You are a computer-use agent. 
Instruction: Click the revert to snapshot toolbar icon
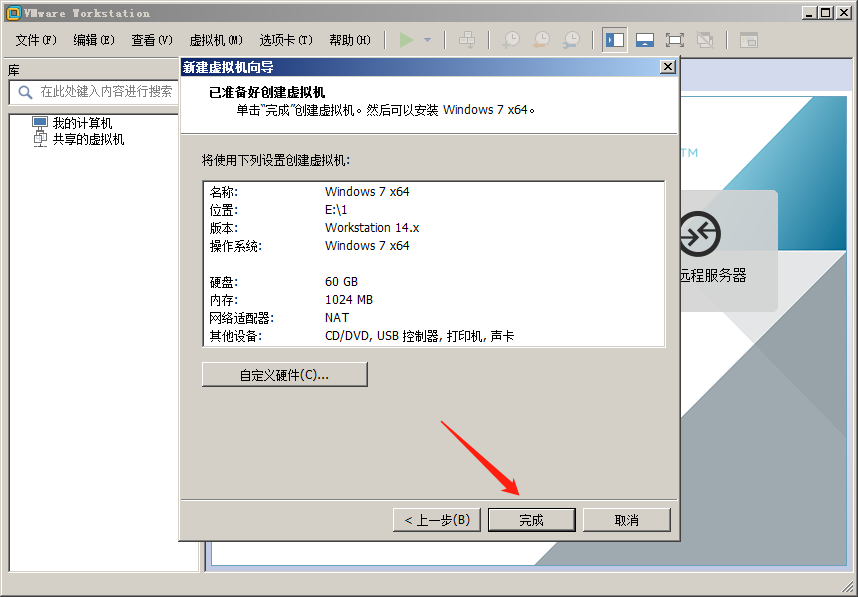tap(541, 40)
